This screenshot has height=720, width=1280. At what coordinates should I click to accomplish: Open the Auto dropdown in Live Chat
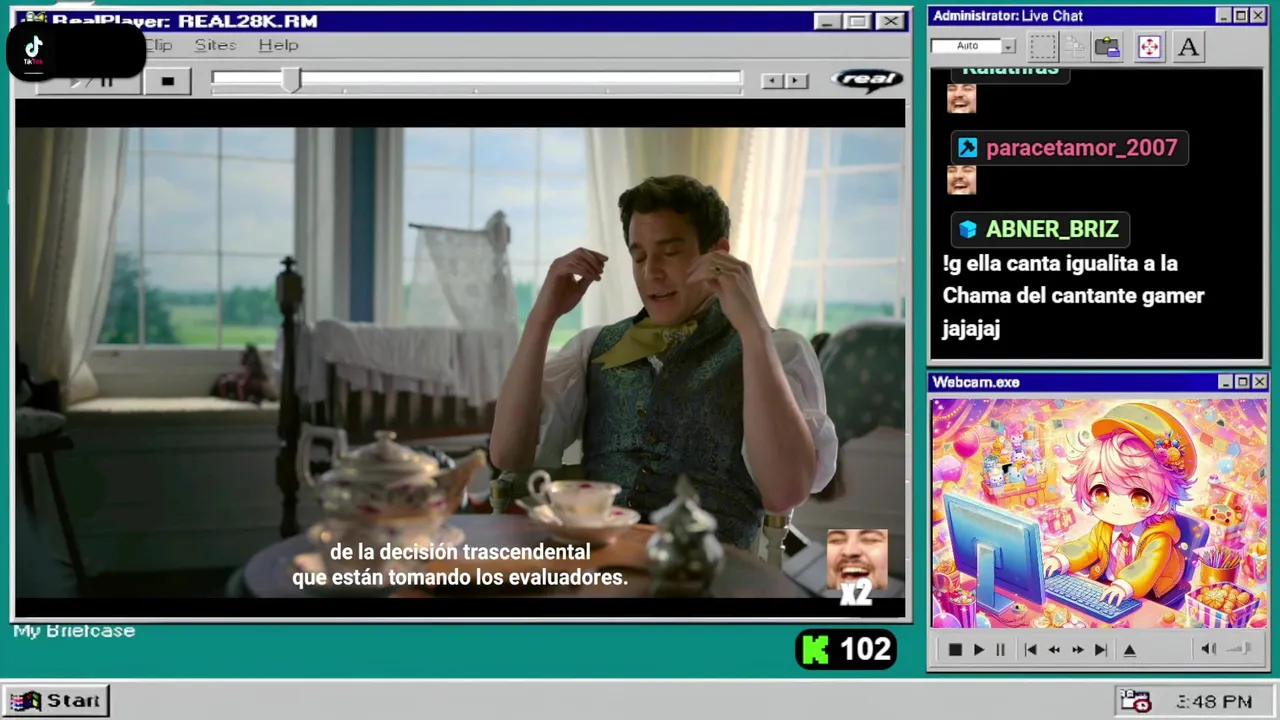(x=1008, y=46)
